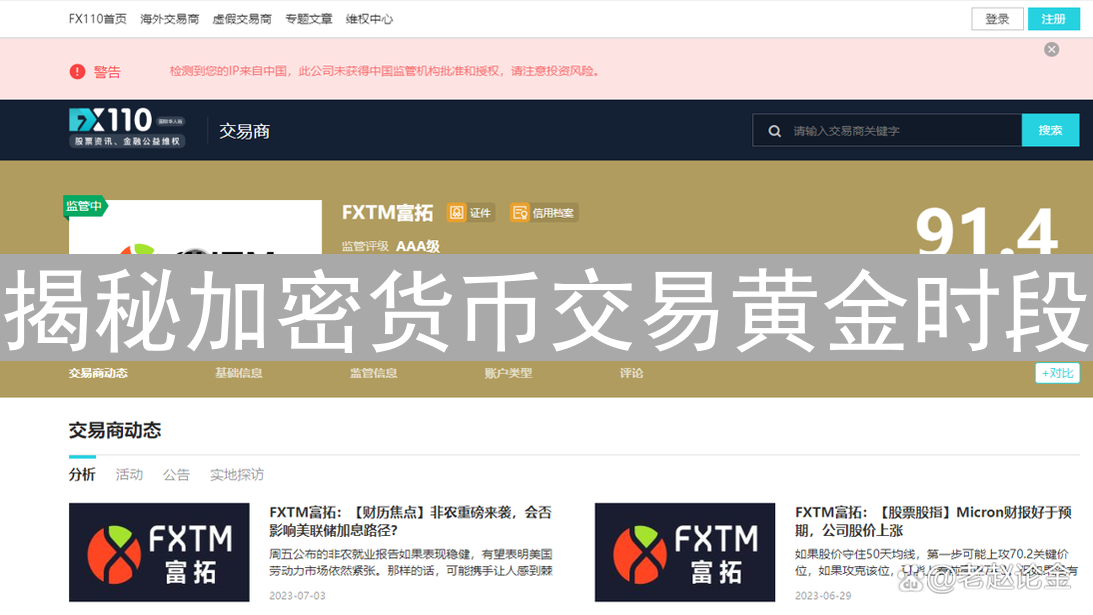Open 虚假交易商 in top navigation
The image size is (1093, 615).
pos(242,19)
